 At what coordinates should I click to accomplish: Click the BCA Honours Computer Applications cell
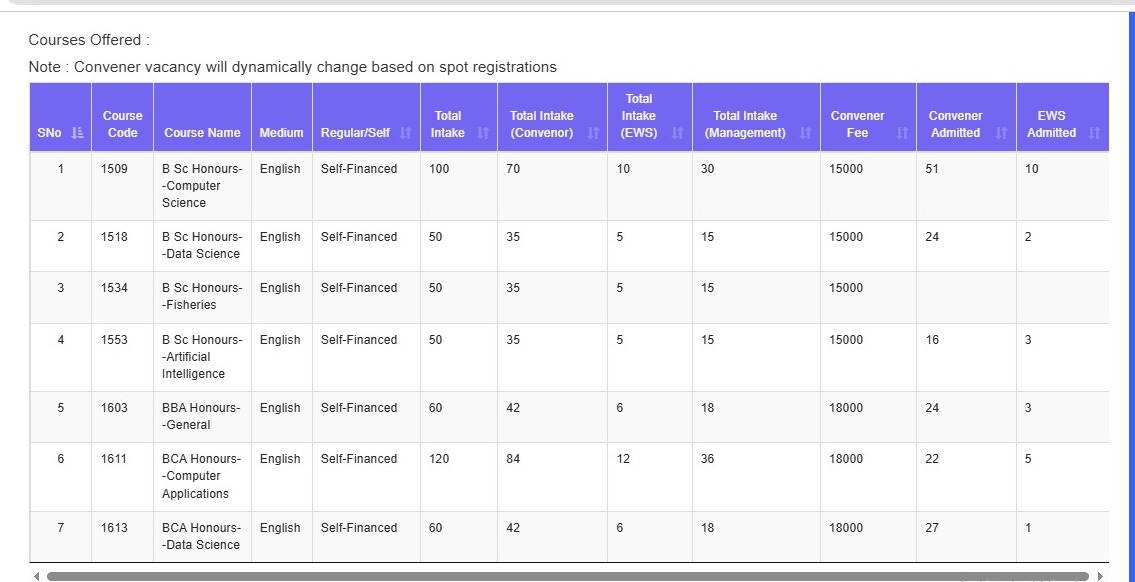click(x=202, y=476)
